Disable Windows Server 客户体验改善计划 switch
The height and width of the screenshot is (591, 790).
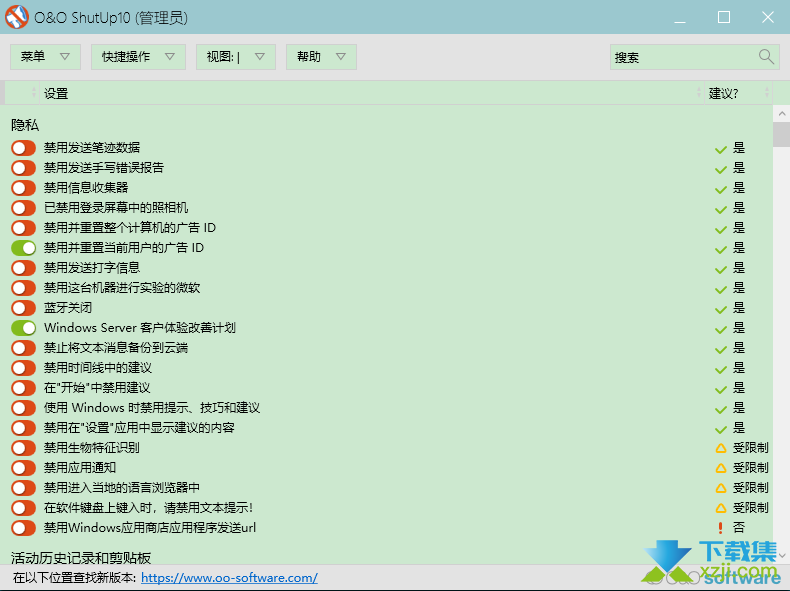point(24,328)
